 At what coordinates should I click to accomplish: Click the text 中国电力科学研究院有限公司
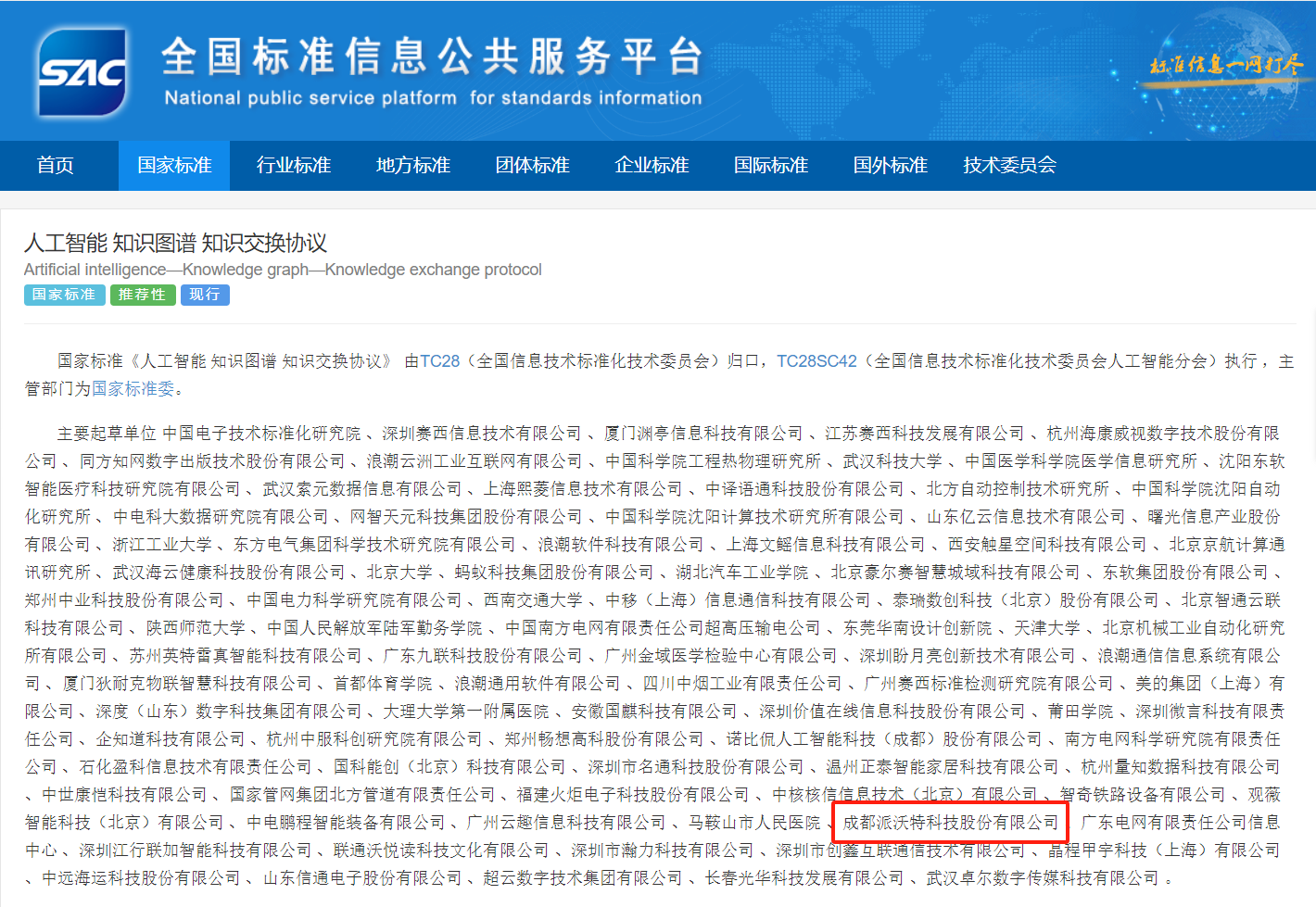(354, 600)
